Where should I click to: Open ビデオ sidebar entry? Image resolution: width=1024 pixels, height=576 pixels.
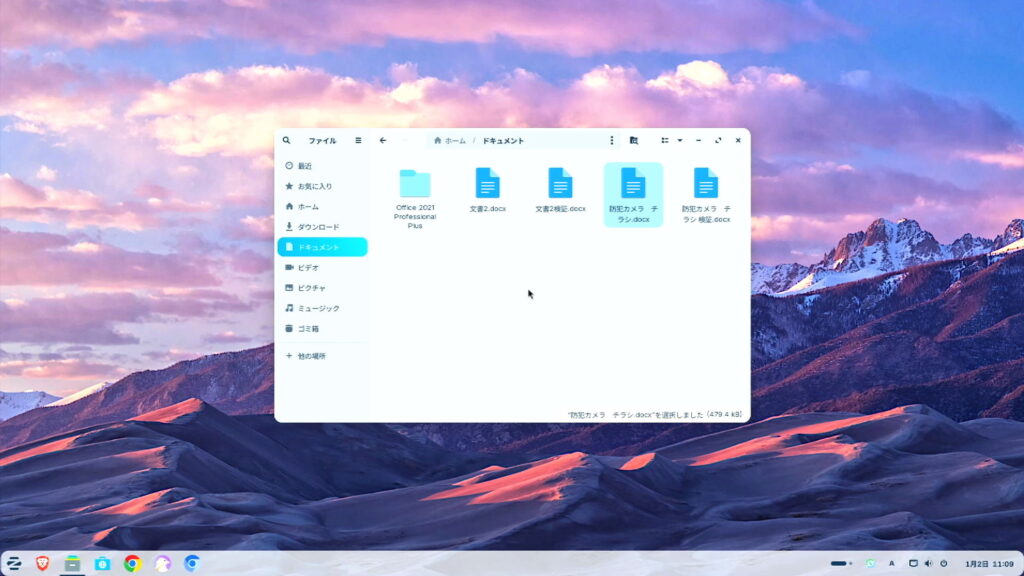(308, 268)
